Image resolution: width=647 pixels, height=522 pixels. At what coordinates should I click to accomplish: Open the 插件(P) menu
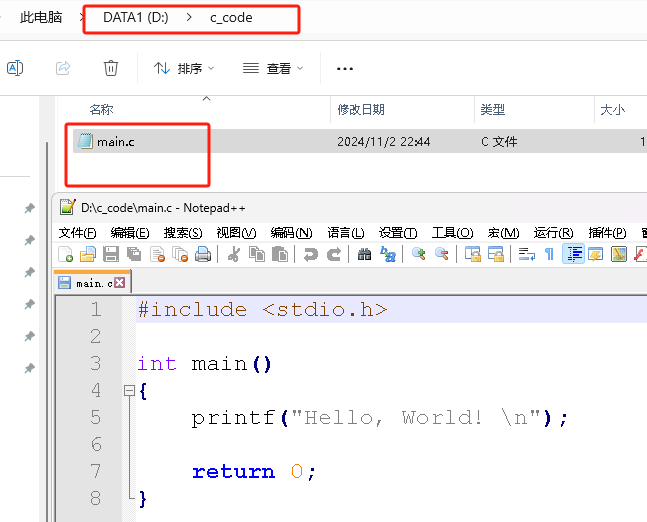click(x=607, y=233)
